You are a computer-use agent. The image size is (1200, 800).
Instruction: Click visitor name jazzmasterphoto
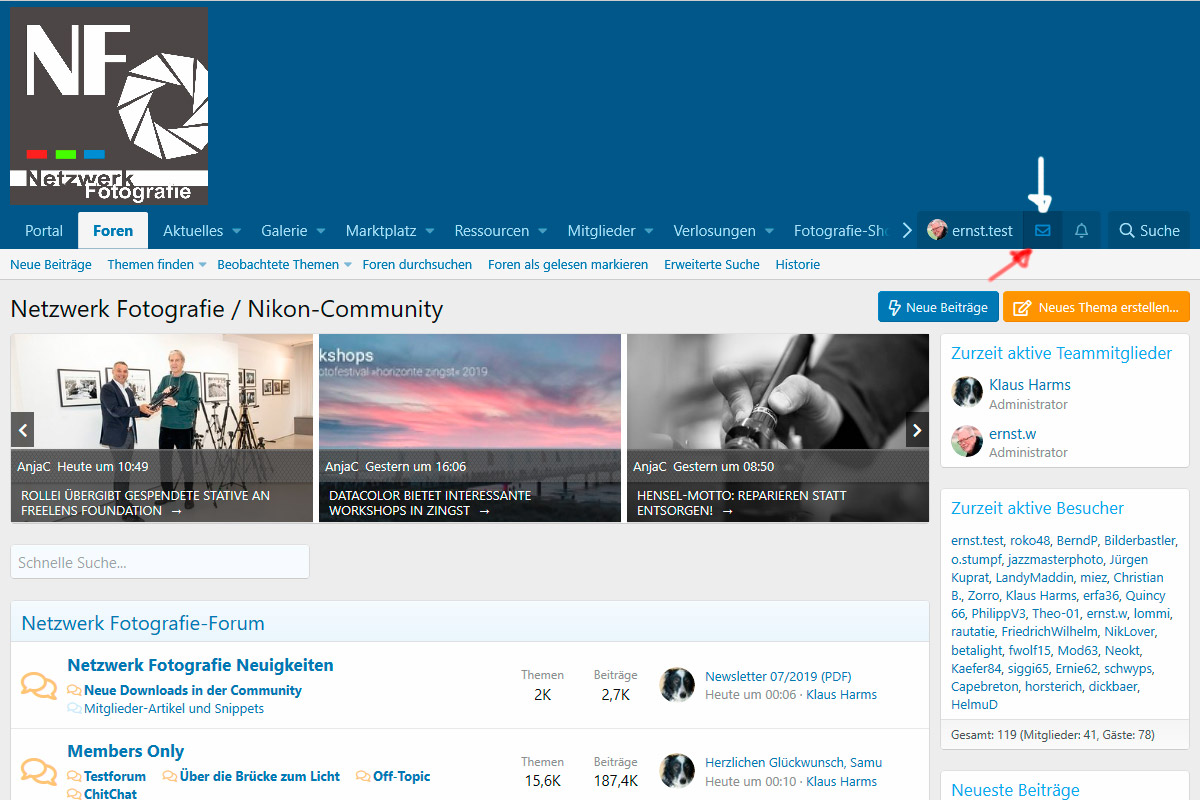[x=1055, y=559]
